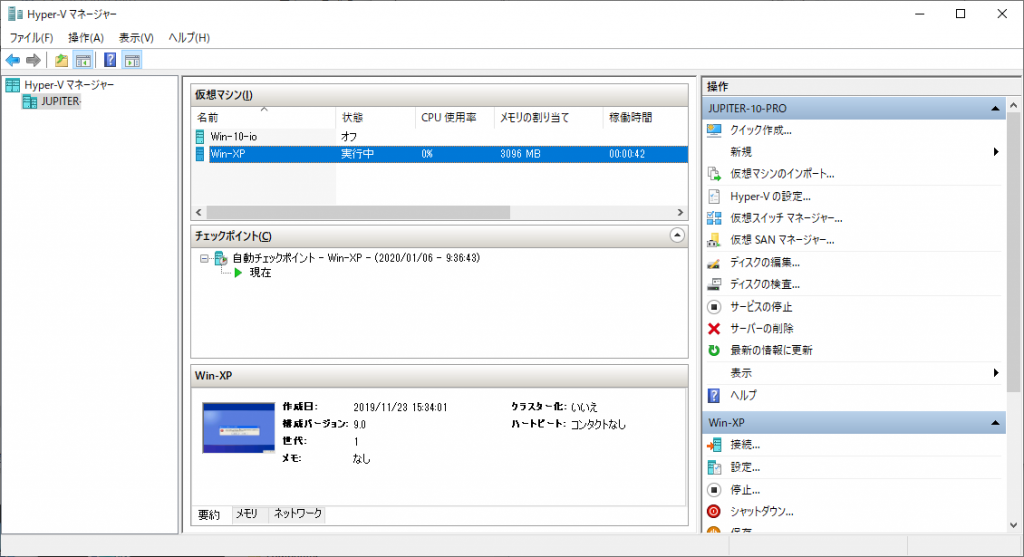
Task: Open the ファイル(F) menu
Action: coord(31,38)
